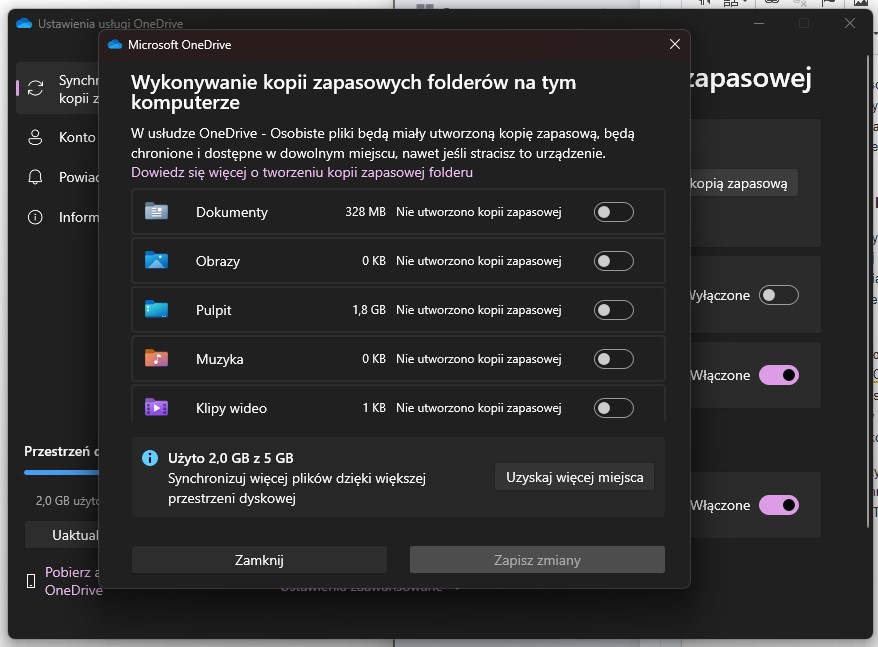This screenshot has width=878, height=647.
Task: Click the Muzyka music folder icon
Action: point(156,359)
